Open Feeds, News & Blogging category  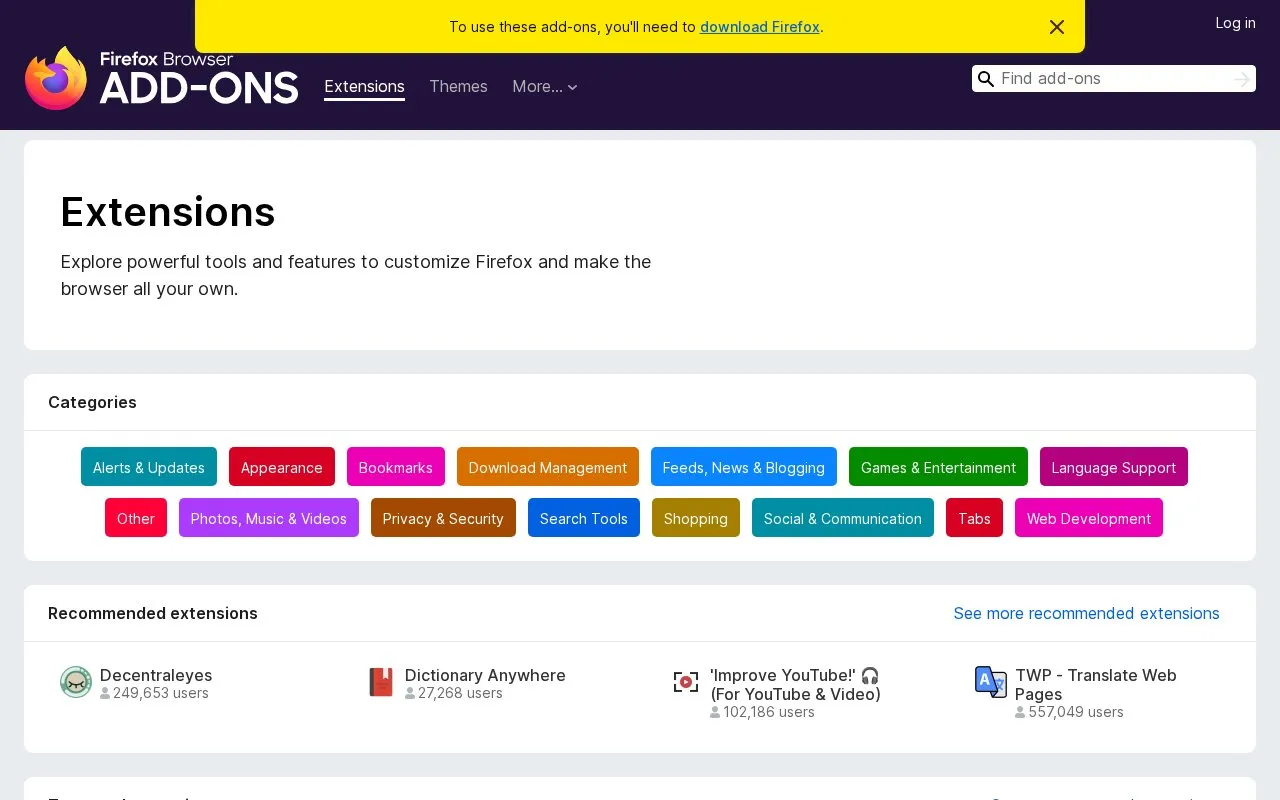click(744, 467)
